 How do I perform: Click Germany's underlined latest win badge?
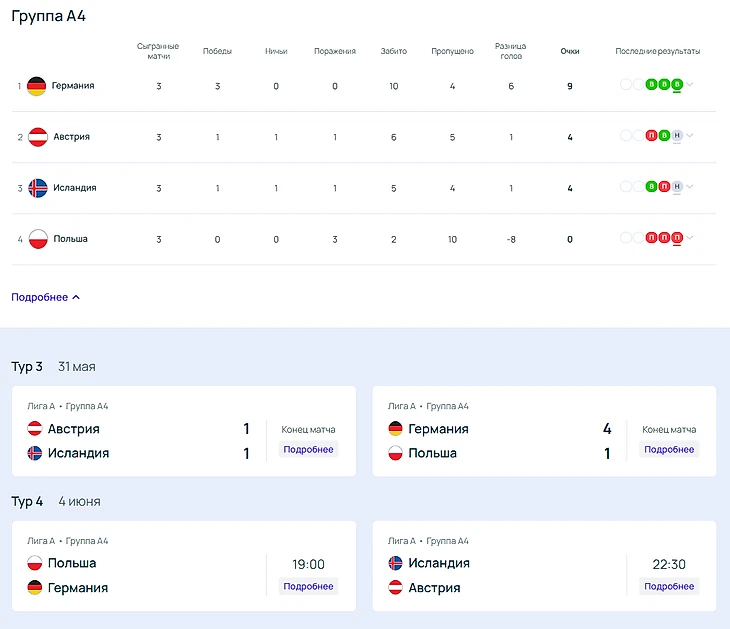click(x=677, y=85)
